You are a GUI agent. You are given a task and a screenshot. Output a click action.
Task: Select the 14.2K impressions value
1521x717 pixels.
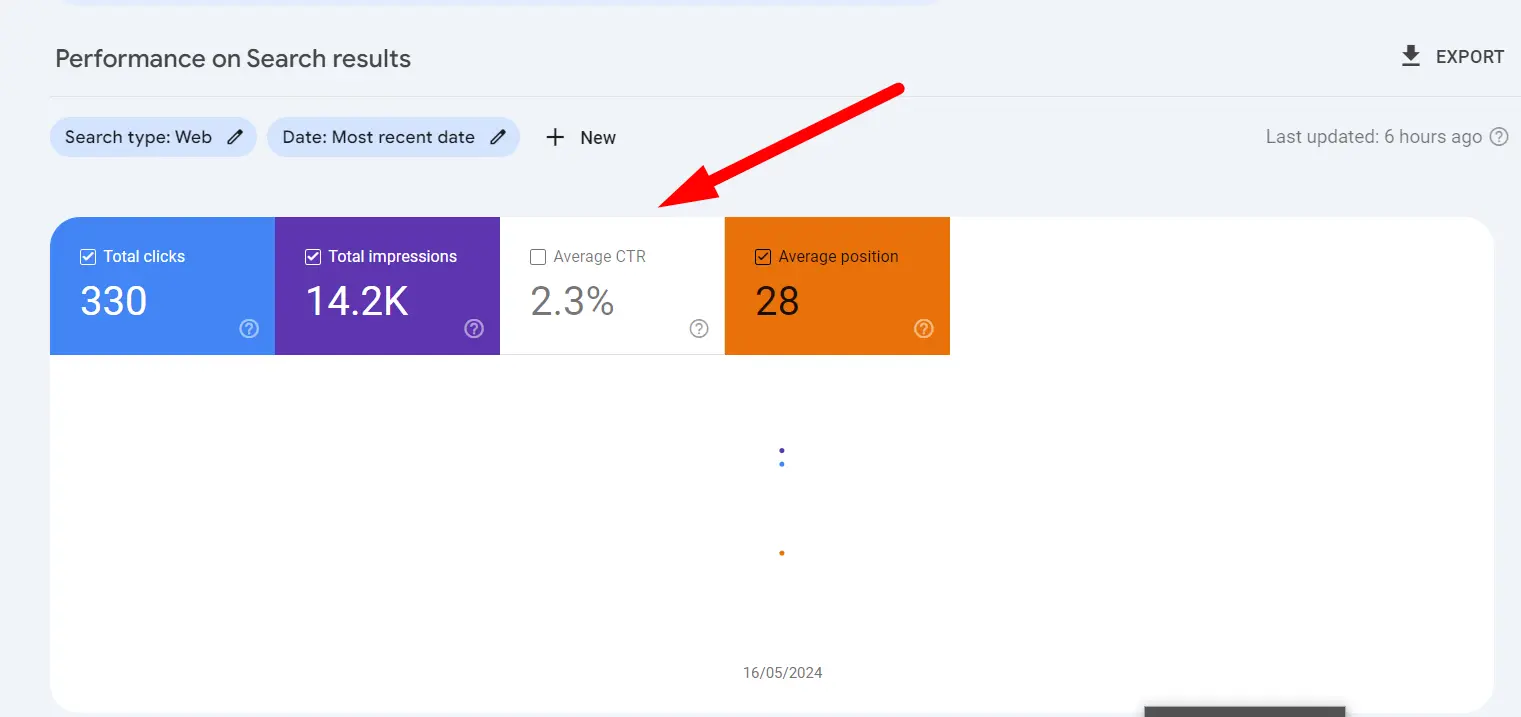[357, 301]
